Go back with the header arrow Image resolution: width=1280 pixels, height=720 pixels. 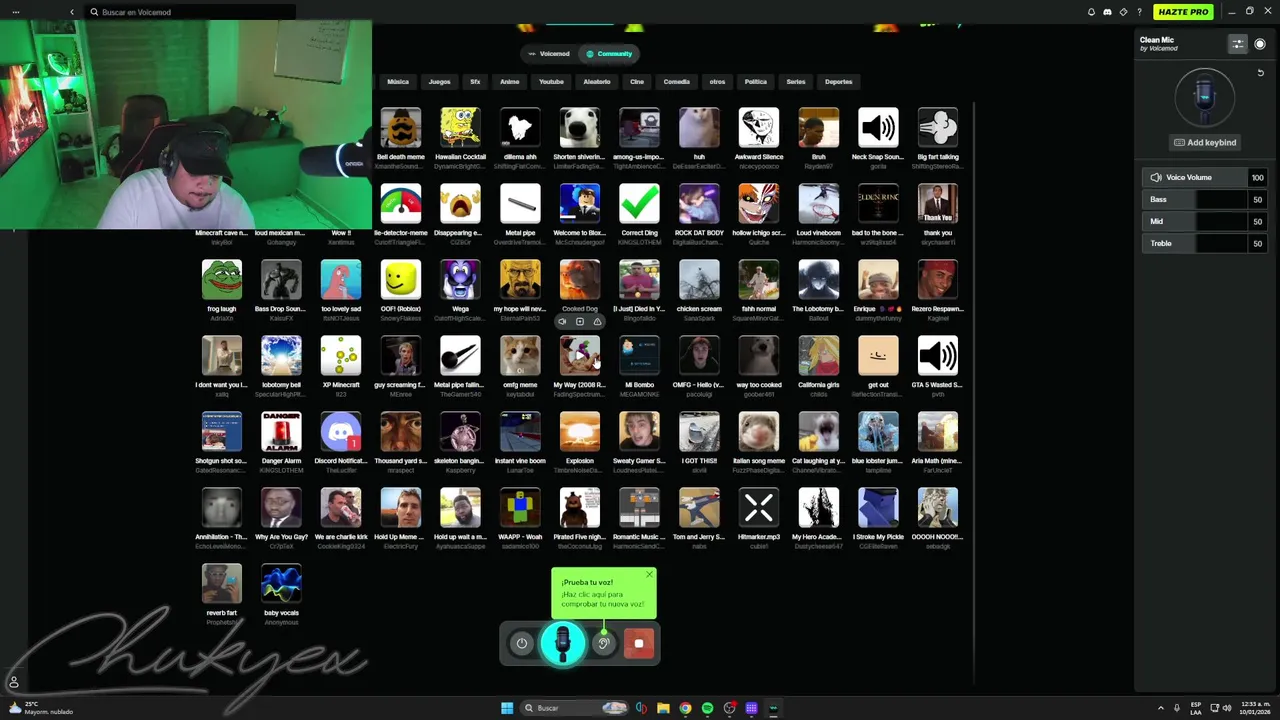tap(72, 12)
